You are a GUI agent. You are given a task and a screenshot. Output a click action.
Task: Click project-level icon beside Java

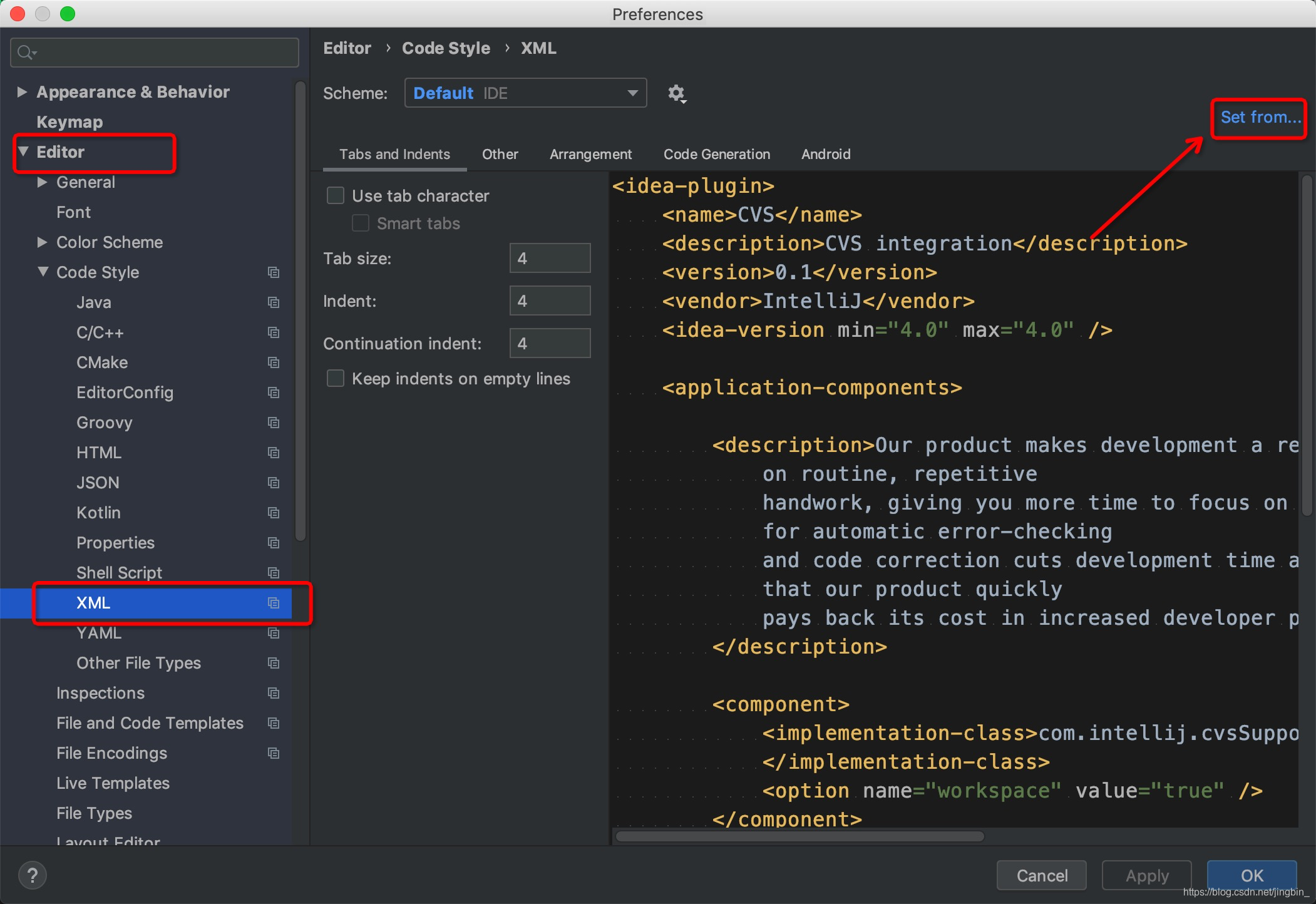coord(274,302)
